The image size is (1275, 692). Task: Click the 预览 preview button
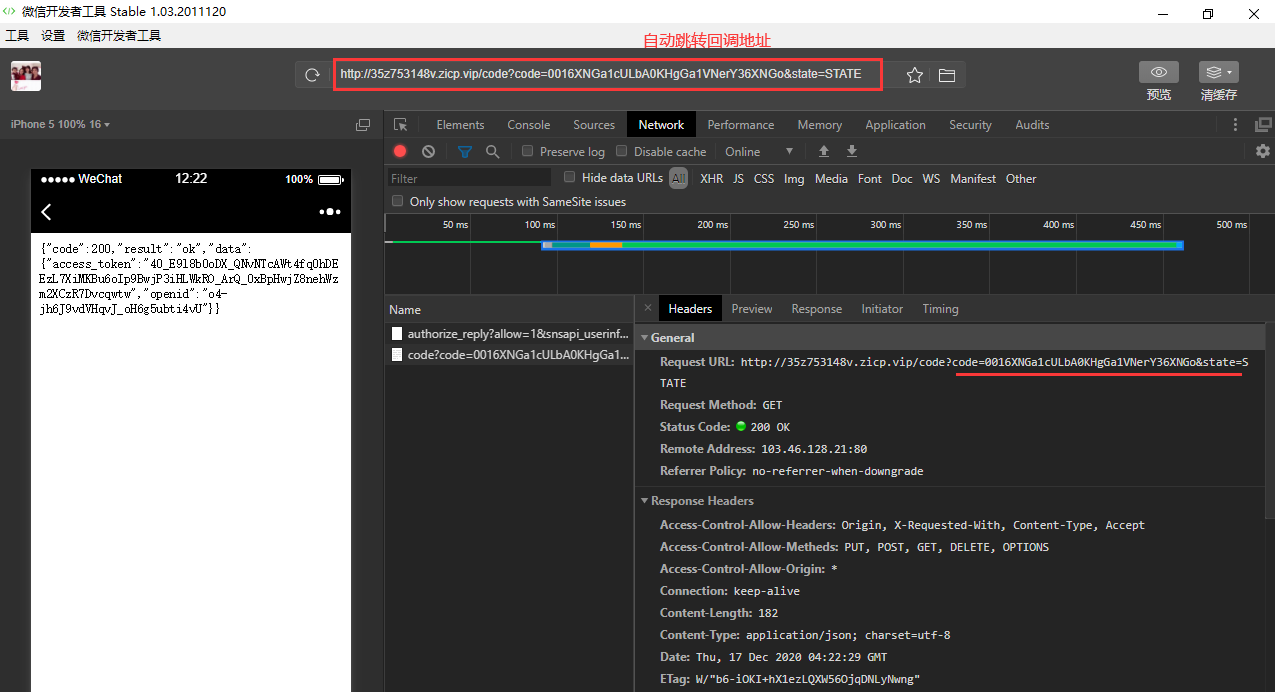1158,73
